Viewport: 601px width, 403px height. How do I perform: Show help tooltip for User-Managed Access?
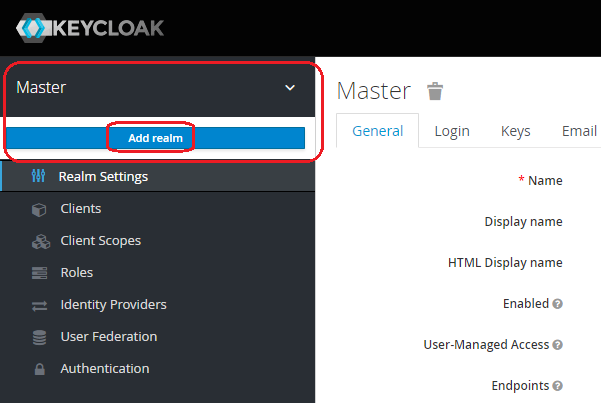(x=558, y=345)
